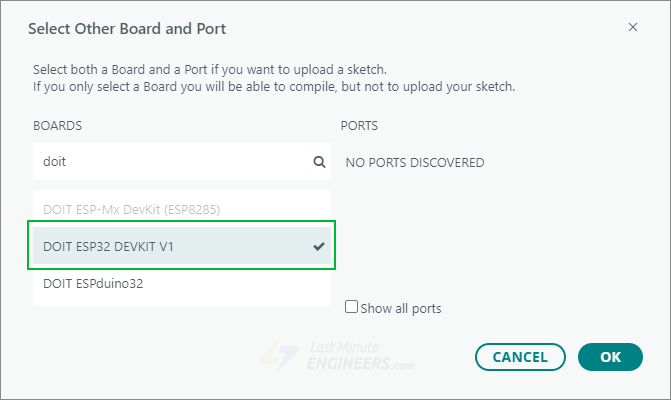This screenshot has height=400, width=671.
Task: Focus the boards search field containing doit
Action: 170,161
